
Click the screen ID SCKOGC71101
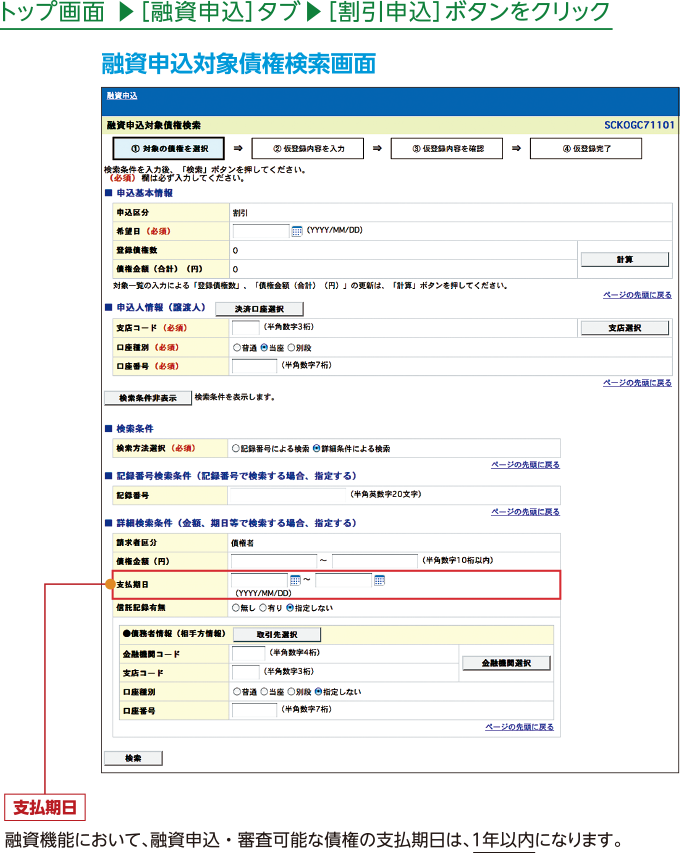639,125
